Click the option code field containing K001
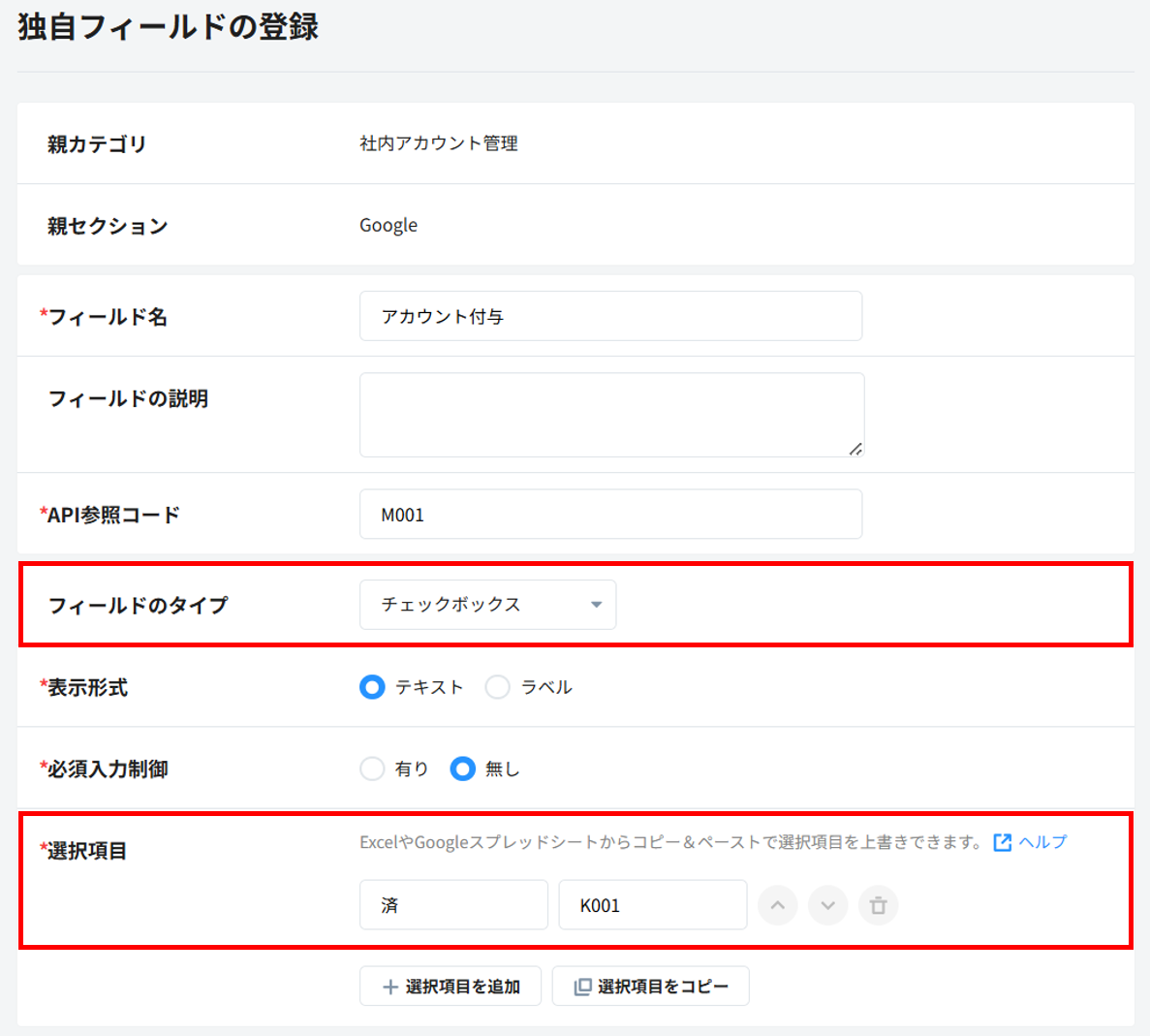Viewport: 1150px width, 1036px height. [652, 905]
